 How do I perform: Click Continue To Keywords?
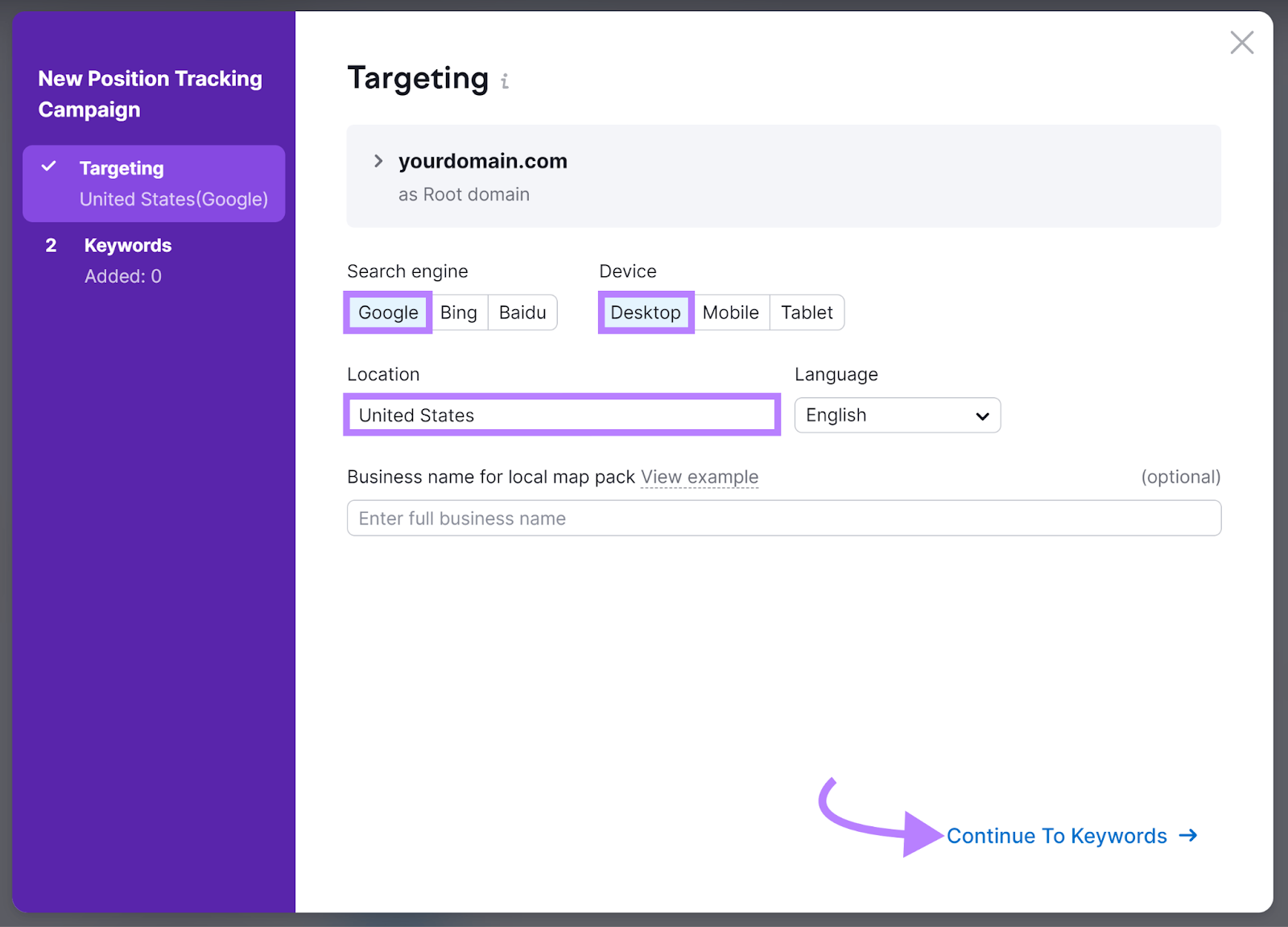1057,836
